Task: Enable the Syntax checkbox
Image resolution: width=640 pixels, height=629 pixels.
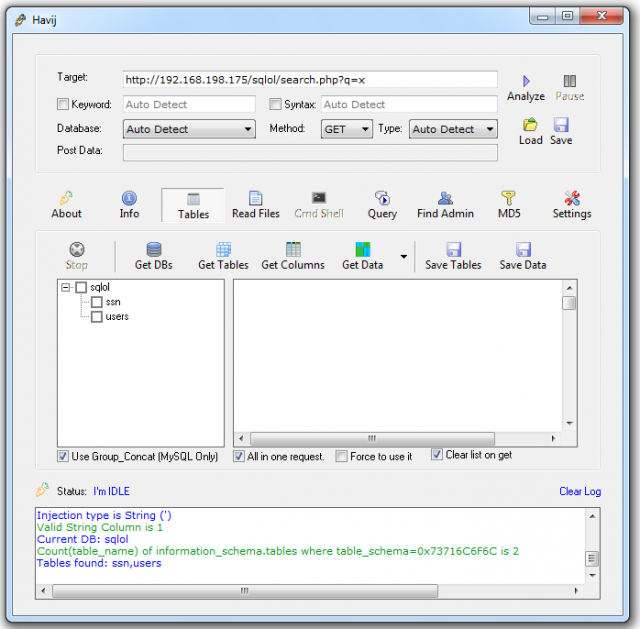Action: (275, 104)
